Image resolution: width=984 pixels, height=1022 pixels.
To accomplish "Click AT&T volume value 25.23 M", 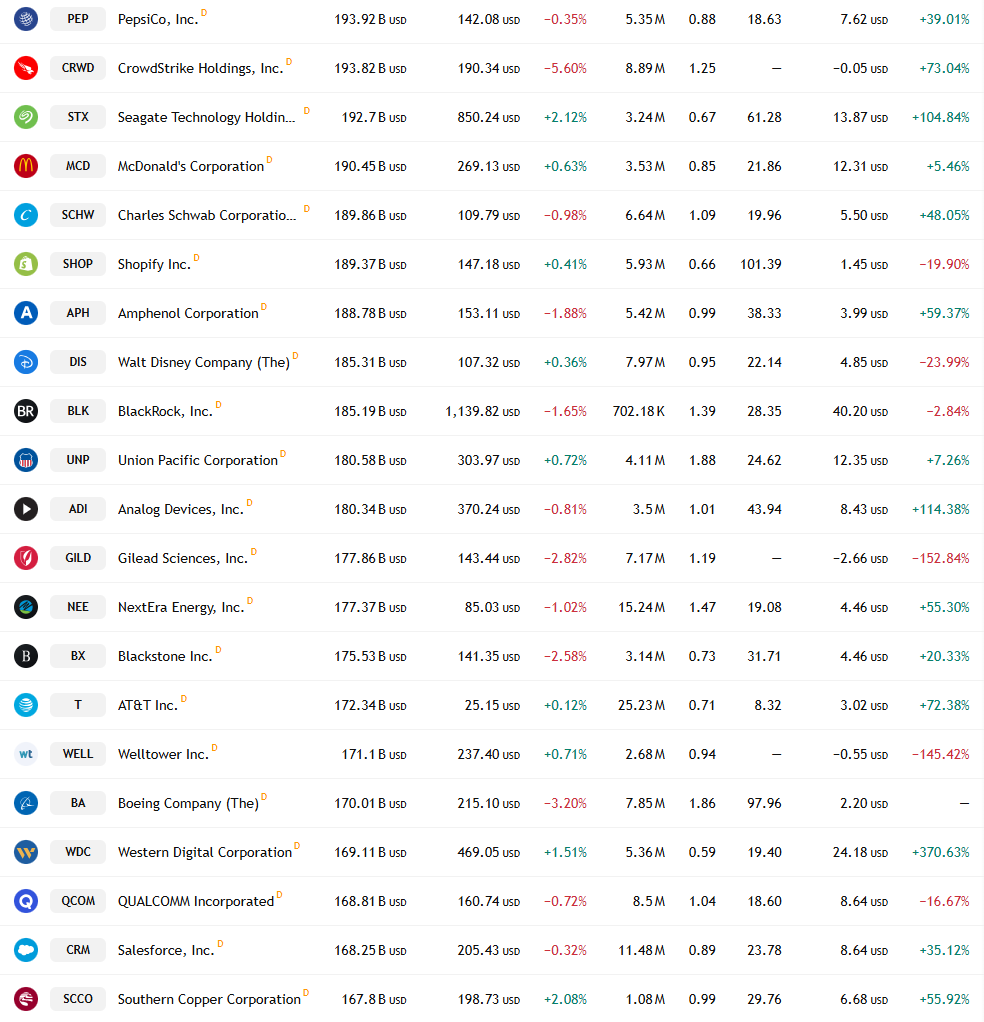I will 641,705.
